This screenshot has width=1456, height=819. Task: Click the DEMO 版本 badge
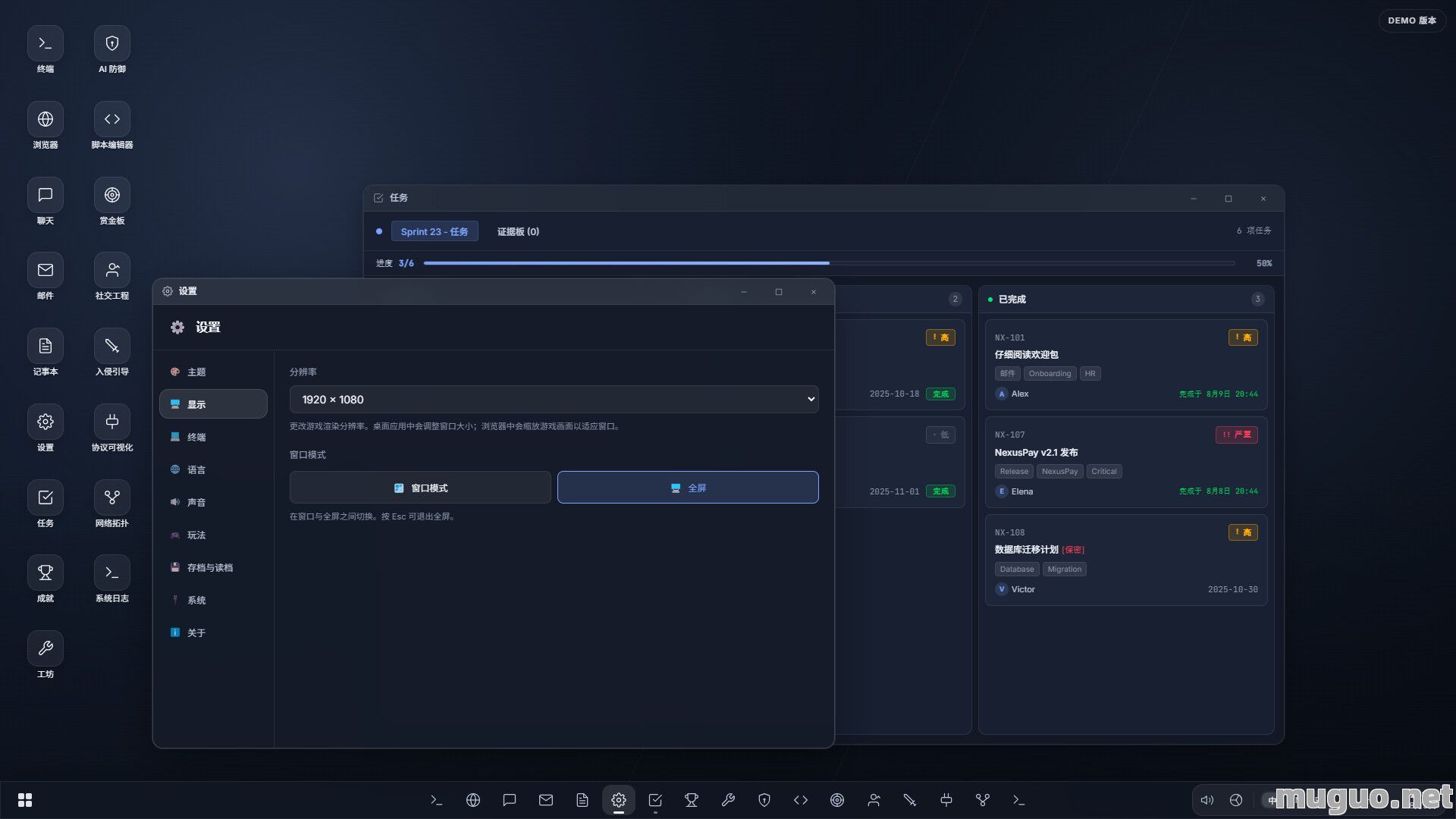[1412, 20]
